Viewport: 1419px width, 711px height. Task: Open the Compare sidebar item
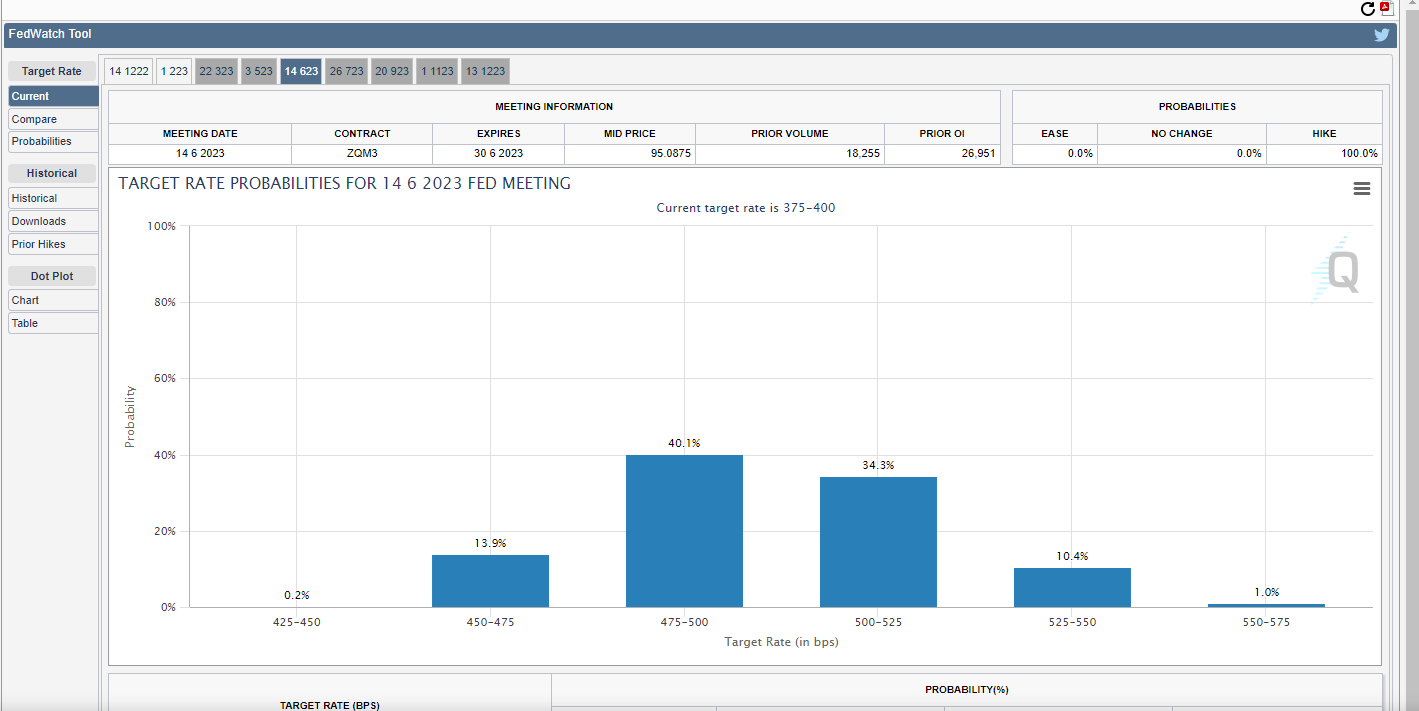[53, 119]
